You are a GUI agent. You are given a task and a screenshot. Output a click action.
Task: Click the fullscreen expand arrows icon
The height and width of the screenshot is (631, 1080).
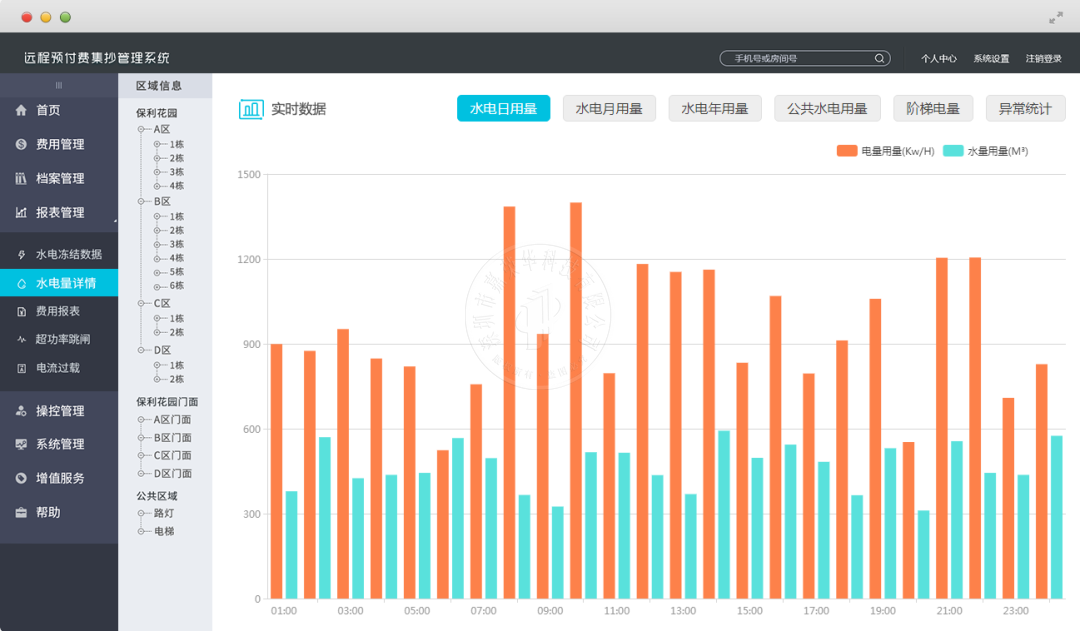(1055, 18)
